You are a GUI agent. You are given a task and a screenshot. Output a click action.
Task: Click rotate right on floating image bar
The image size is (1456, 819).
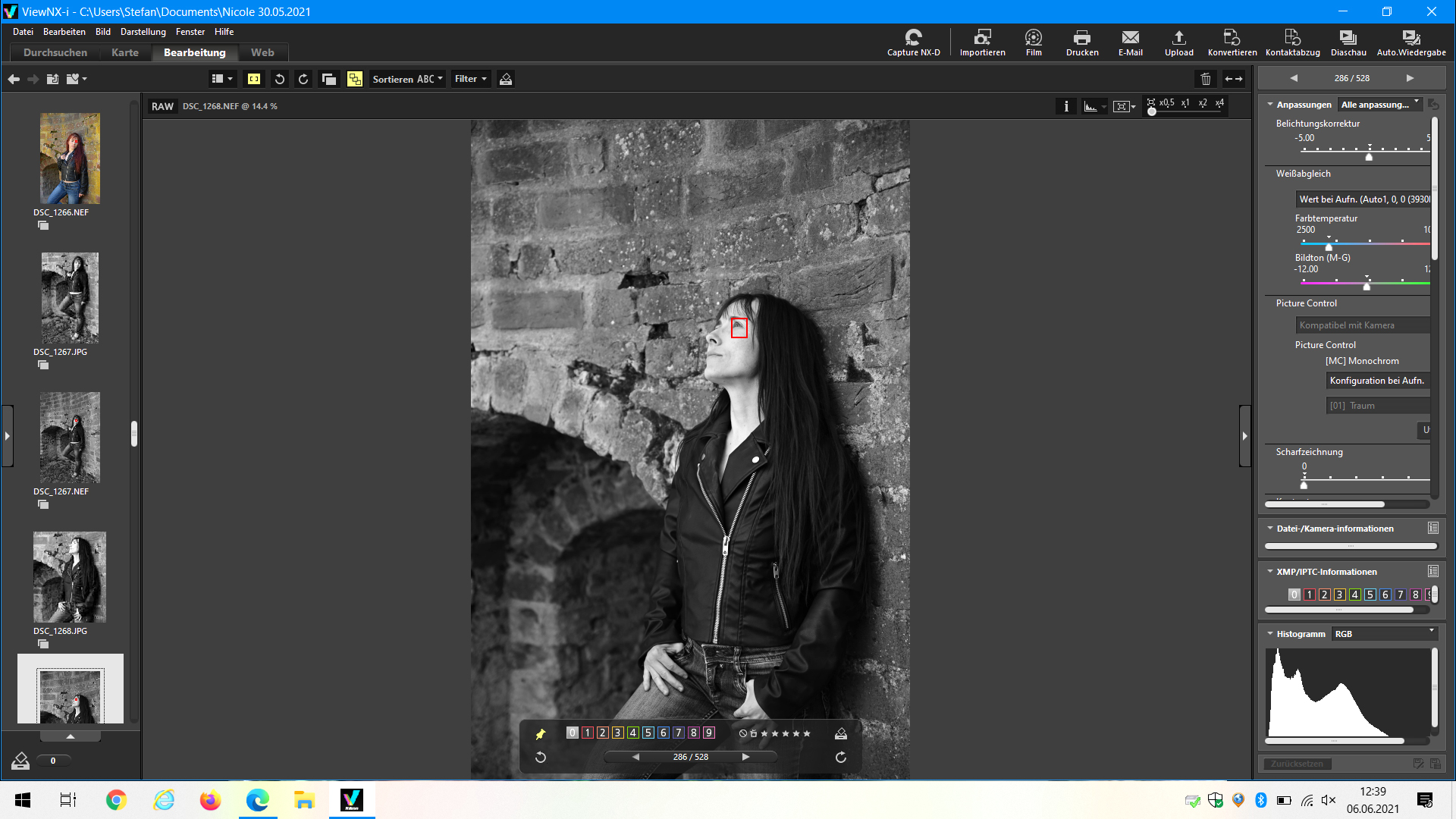point(841,757)
